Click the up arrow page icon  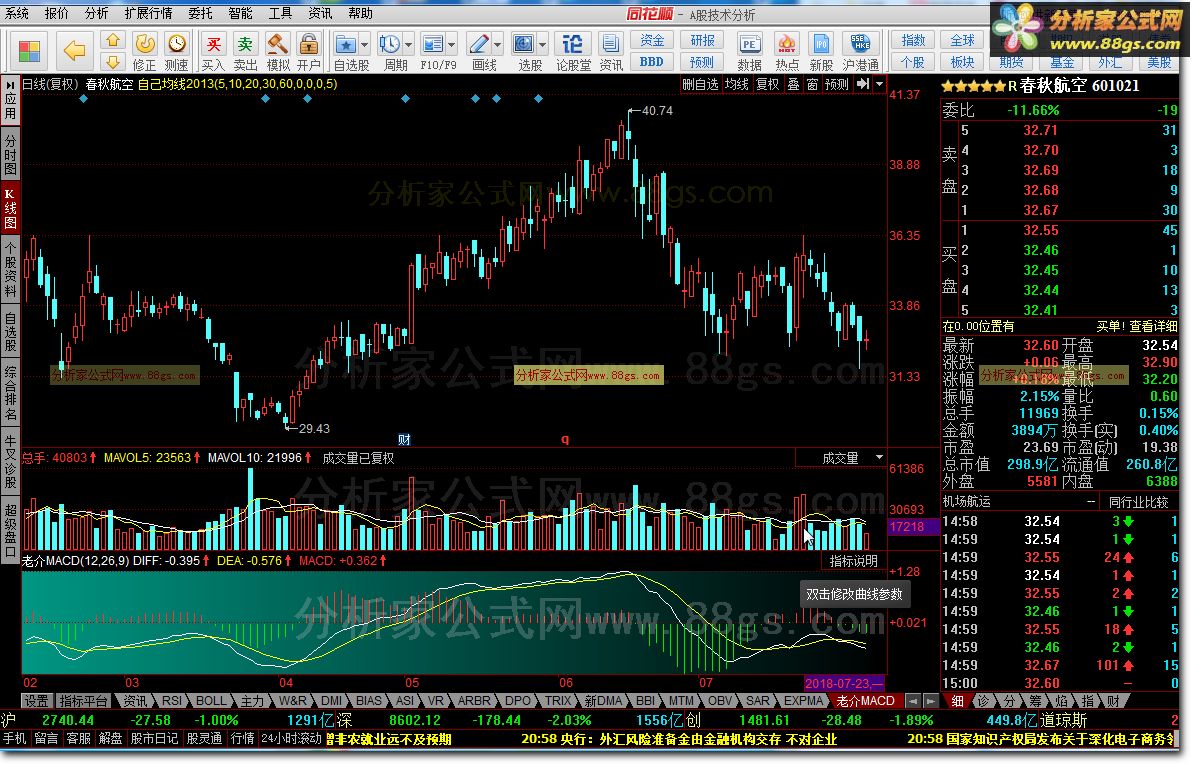coord(113,40)
